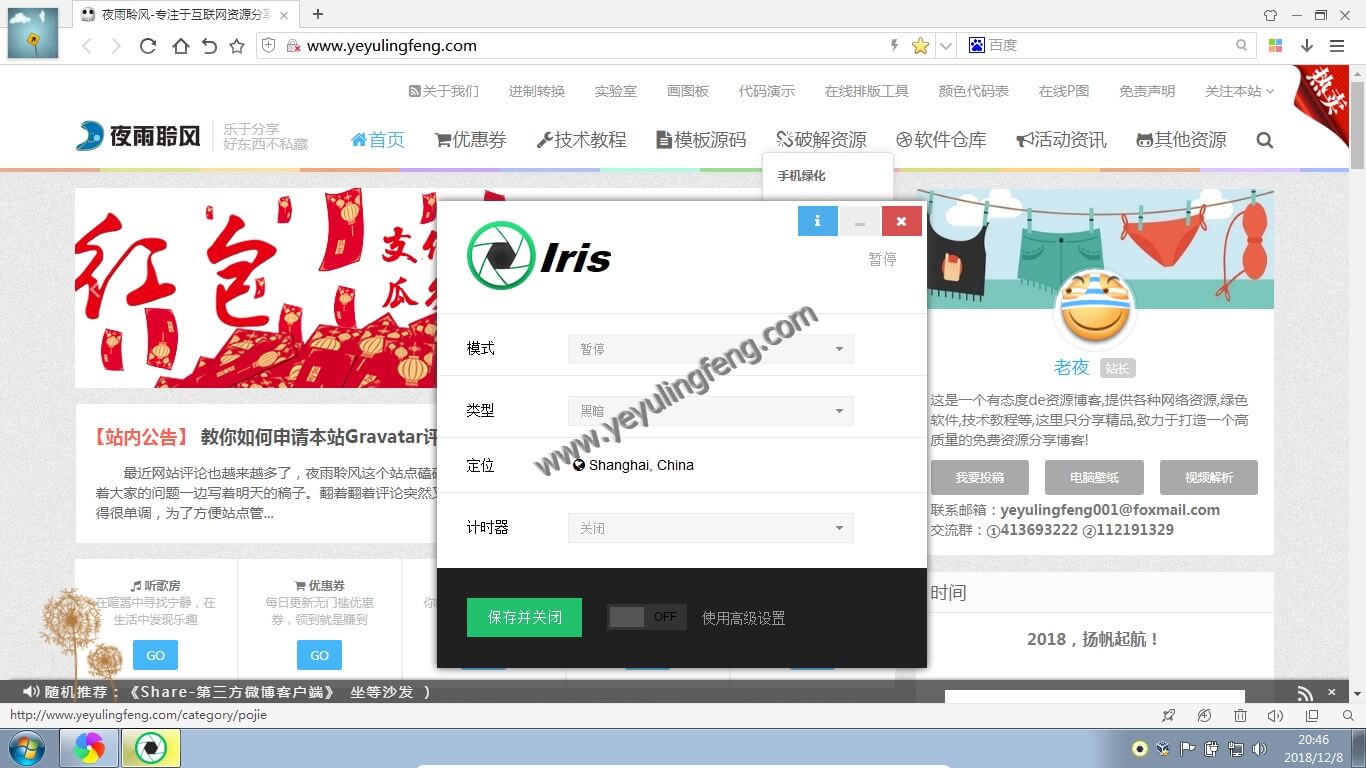Open 其他资源 nav menu item
This screenshot has width=1366, height=768.
[1181, 140]
